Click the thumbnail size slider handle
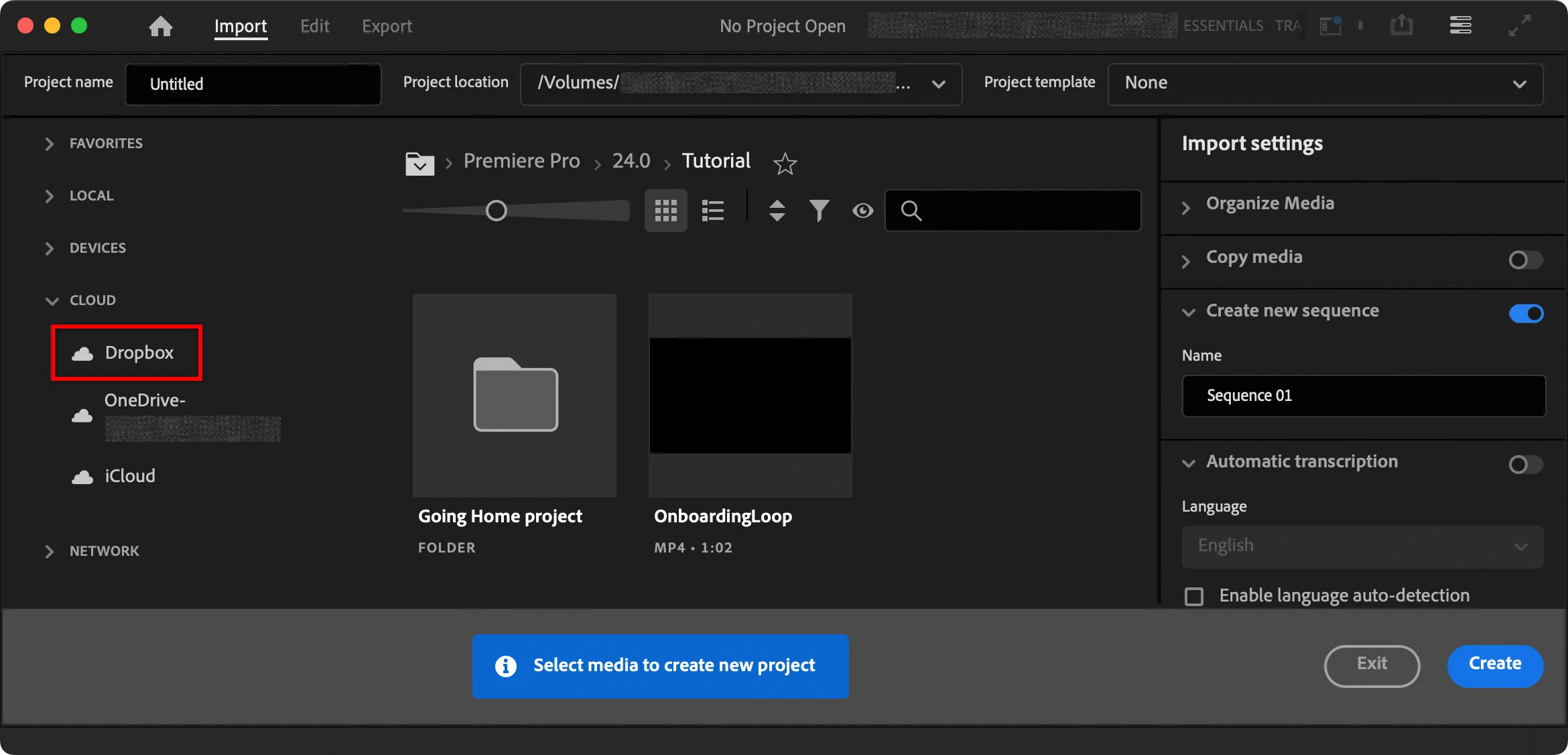The image size is (1568, 755). click(x=496, y=211)
